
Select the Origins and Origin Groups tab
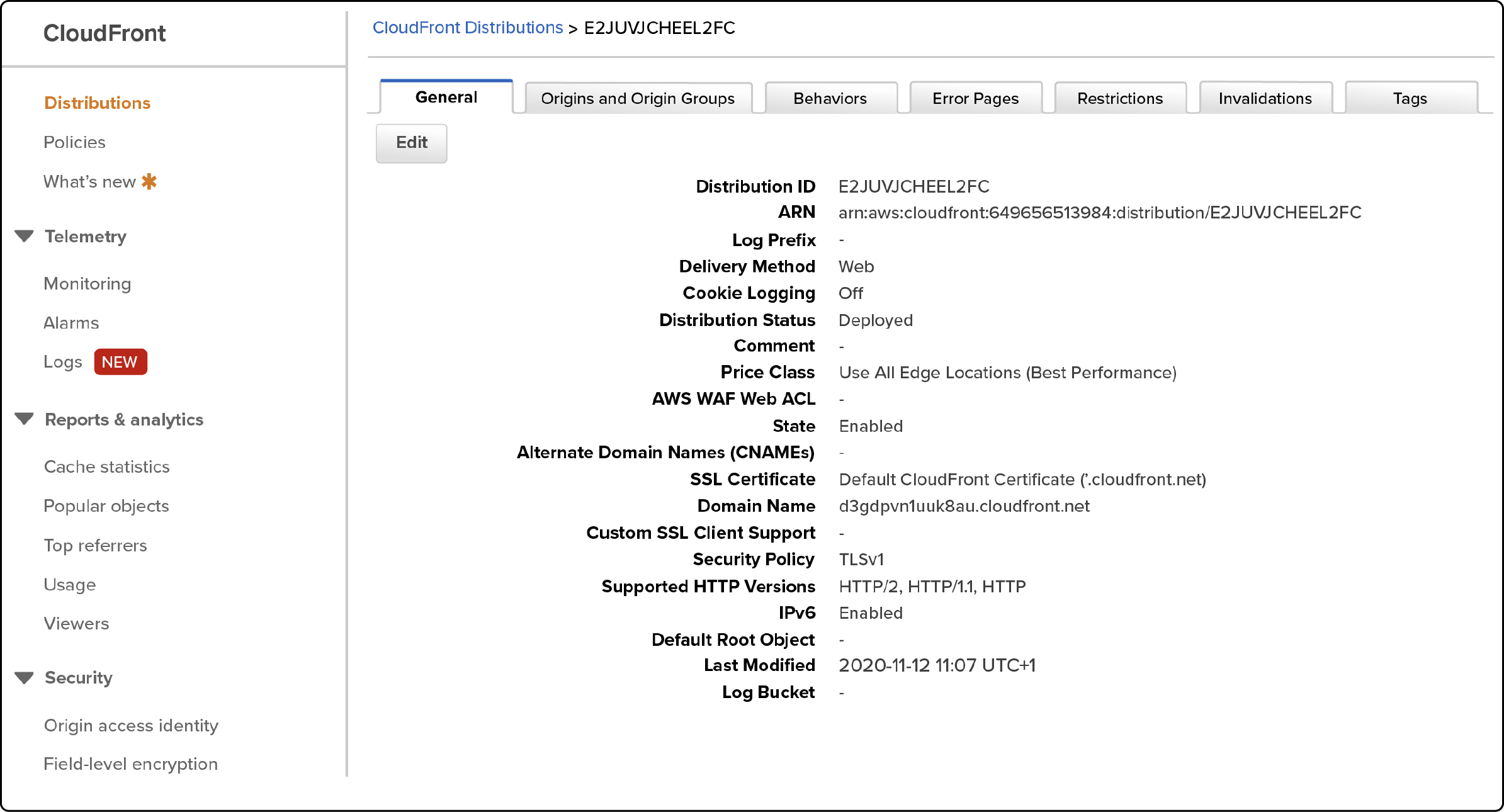tap(637, 97)
